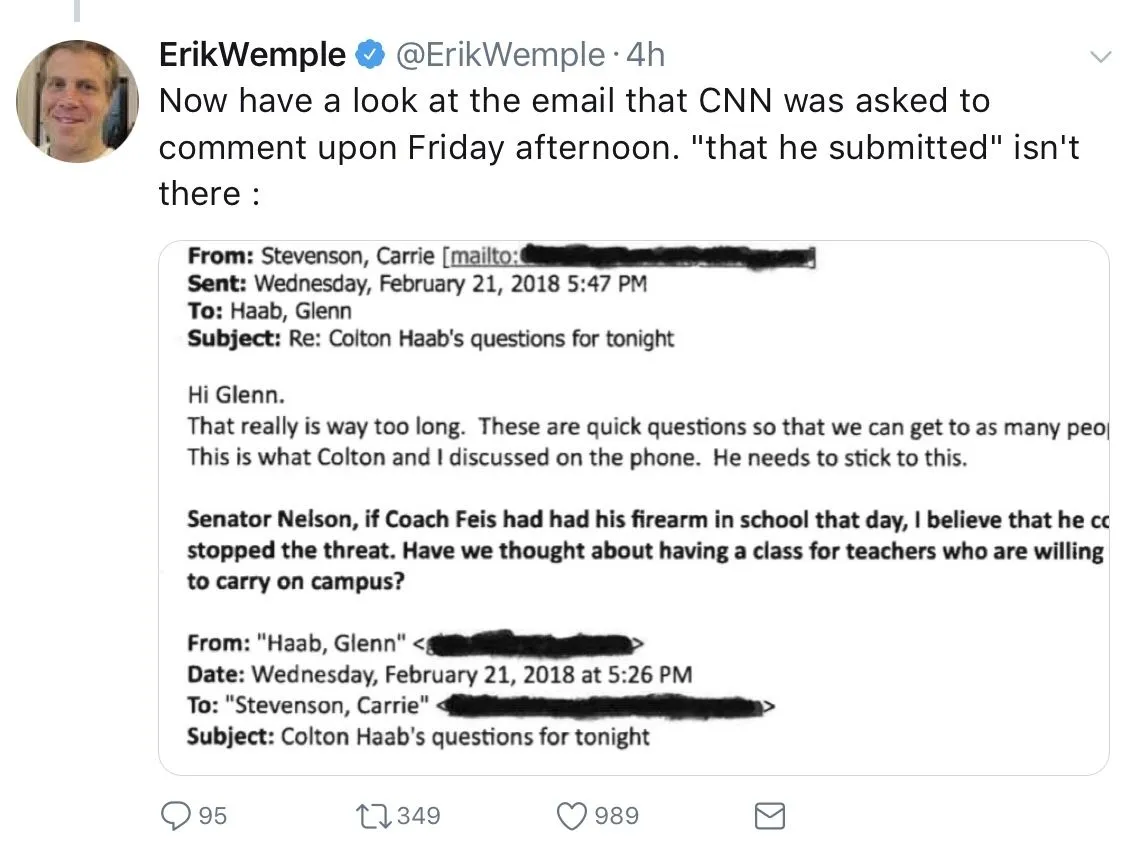Screen dimensions: 1132x852
Task: Expand the tweet options chevron menu
Action: [x=1100, y=57]
